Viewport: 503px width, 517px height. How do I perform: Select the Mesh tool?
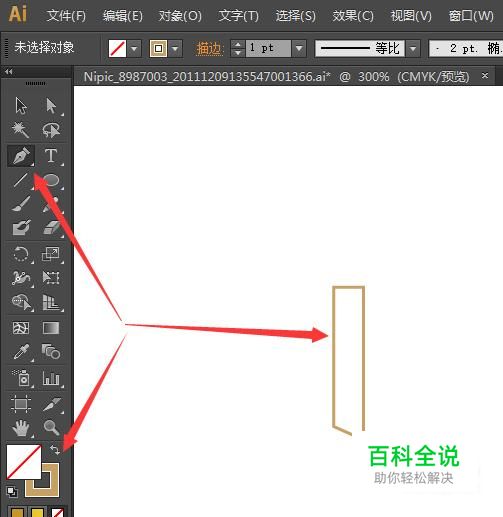21,328
